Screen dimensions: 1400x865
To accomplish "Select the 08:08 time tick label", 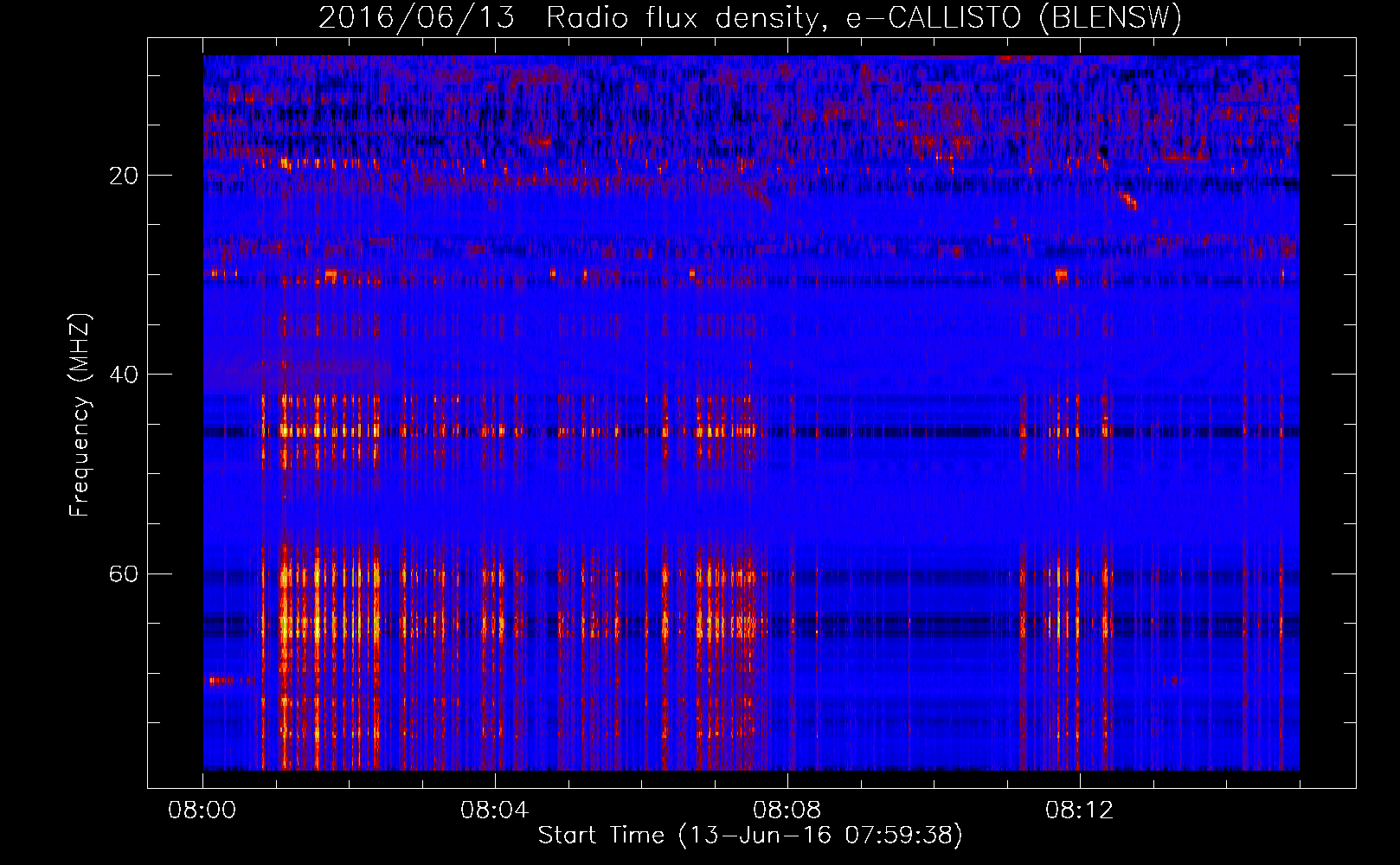I will [787, 811].
